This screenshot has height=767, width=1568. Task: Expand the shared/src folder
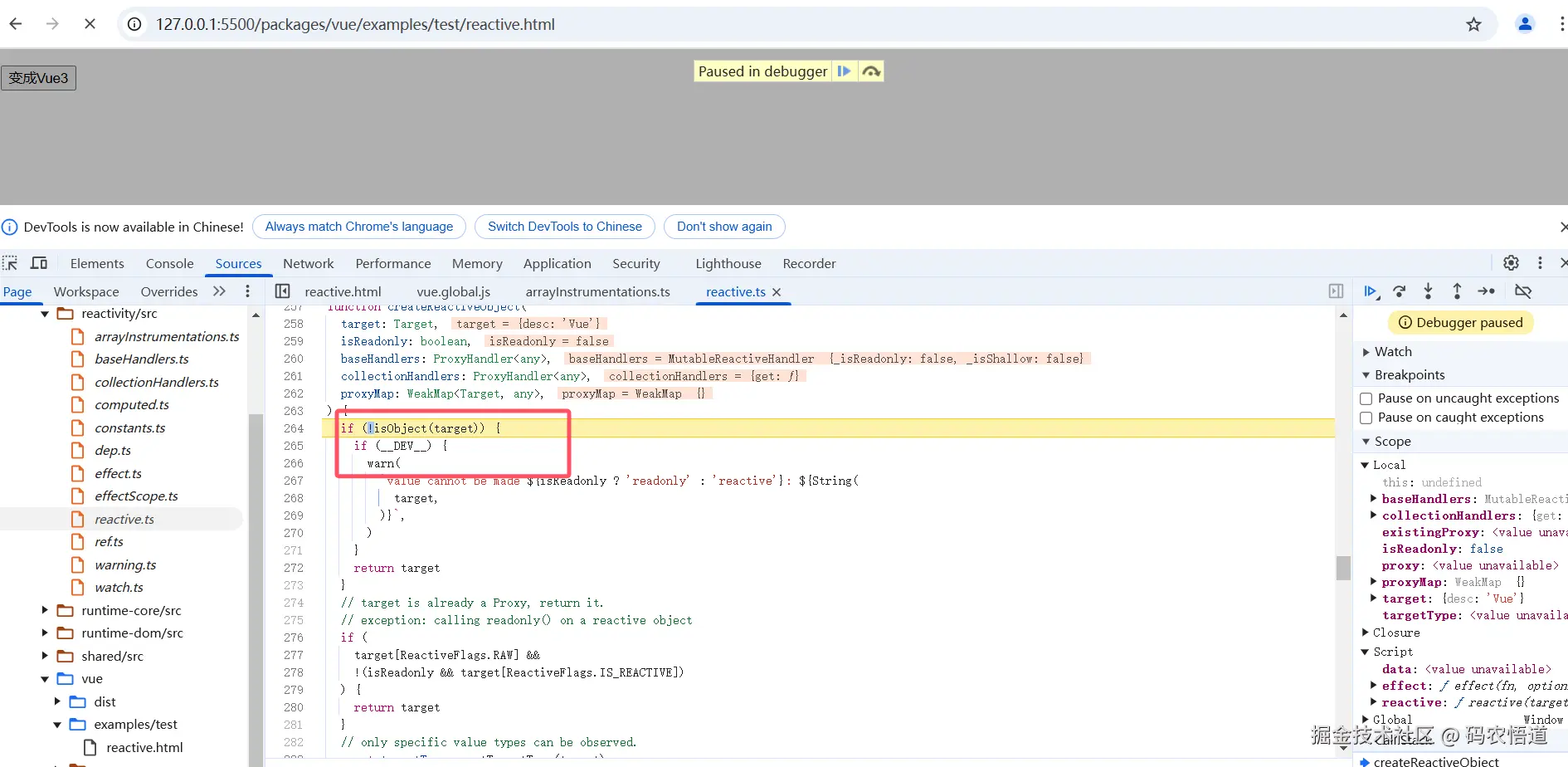[x=45, y=656]
